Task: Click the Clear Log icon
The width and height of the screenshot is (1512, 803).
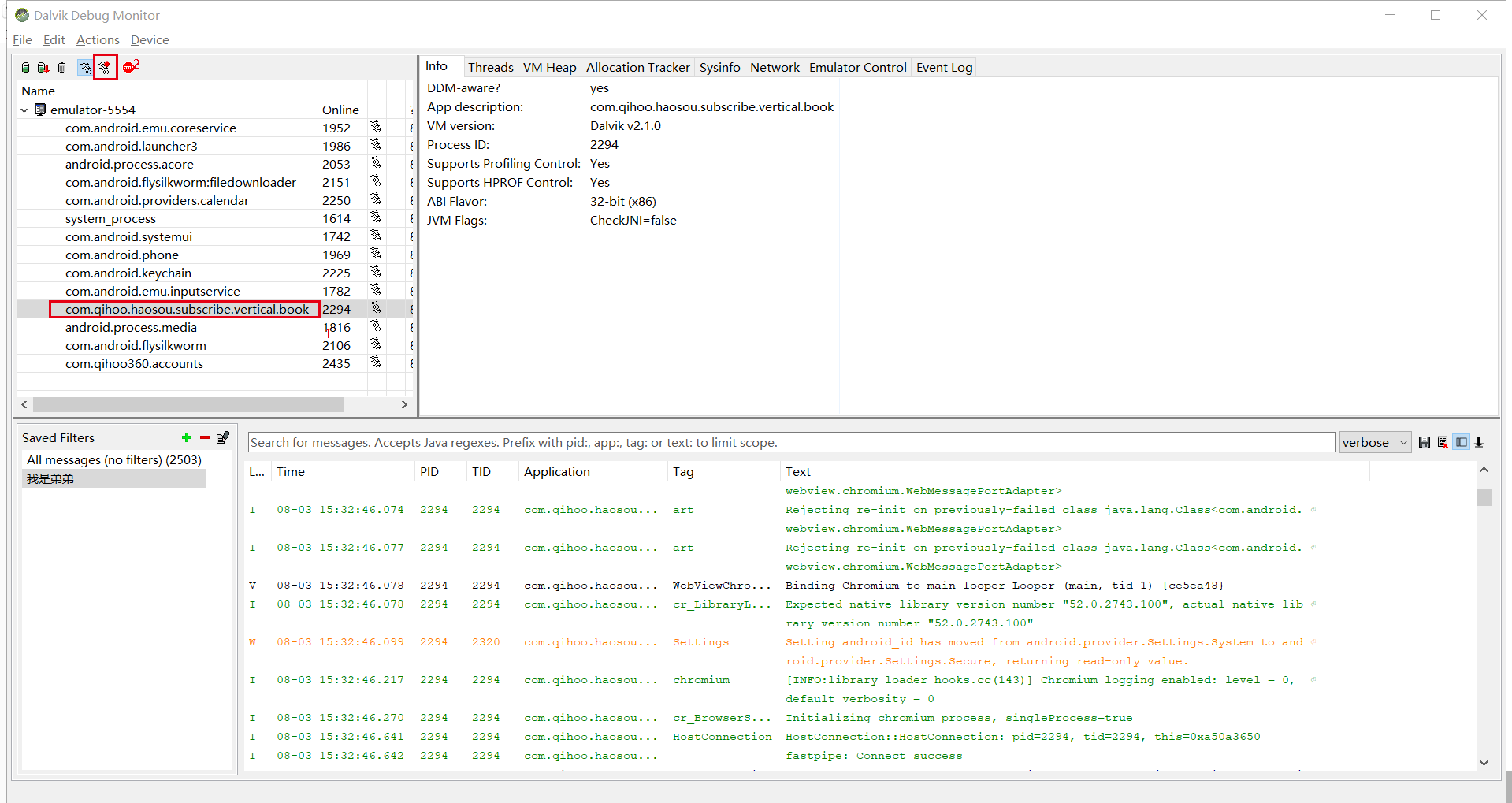Action: pyautogui.click(x=1443, y=442)
